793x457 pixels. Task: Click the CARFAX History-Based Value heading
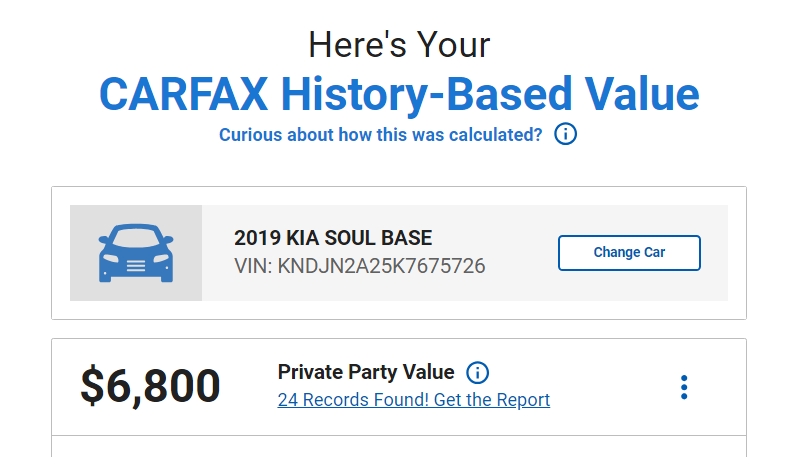pos(399,94)
